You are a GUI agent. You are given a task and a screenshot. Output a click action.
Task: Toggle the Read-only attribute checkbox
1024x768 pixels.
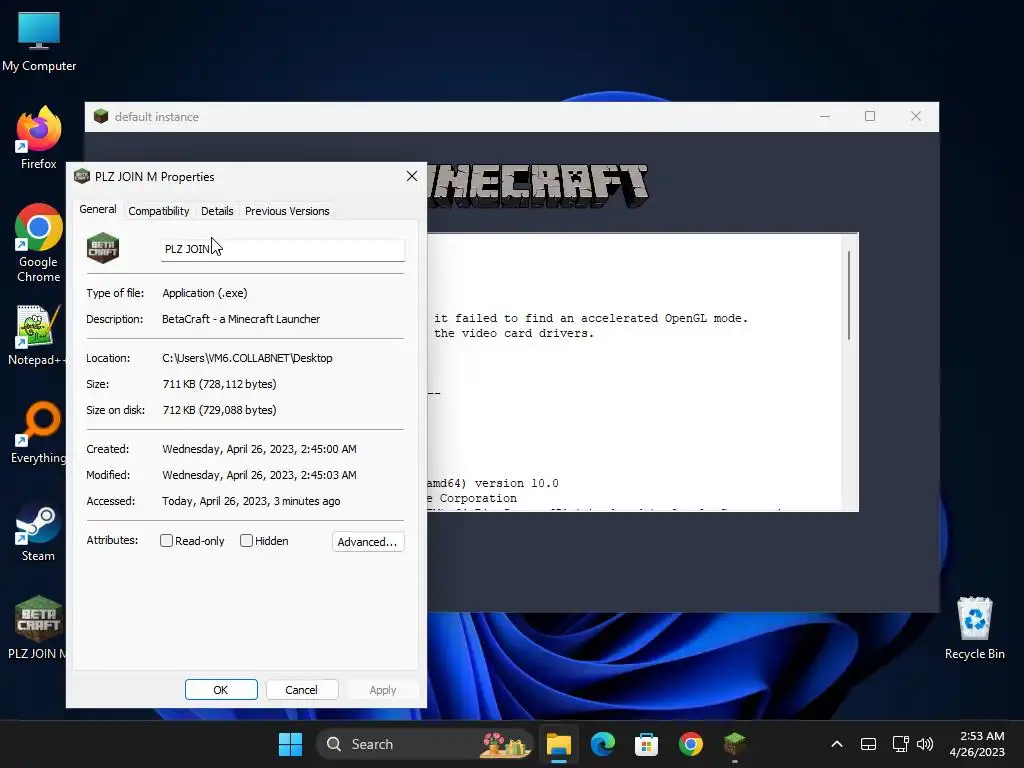pos(167,541)
